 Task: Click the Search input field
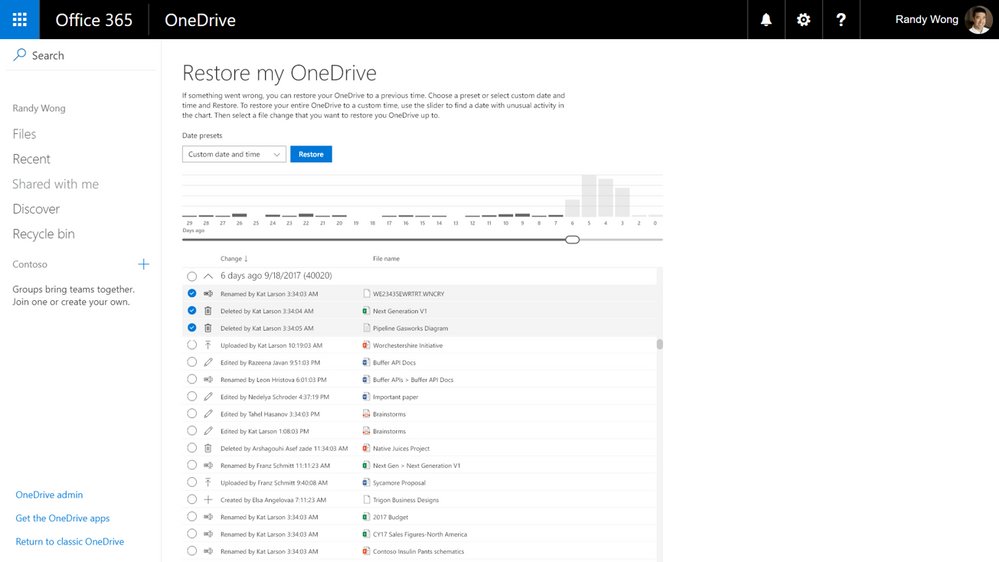click(83, 55)
